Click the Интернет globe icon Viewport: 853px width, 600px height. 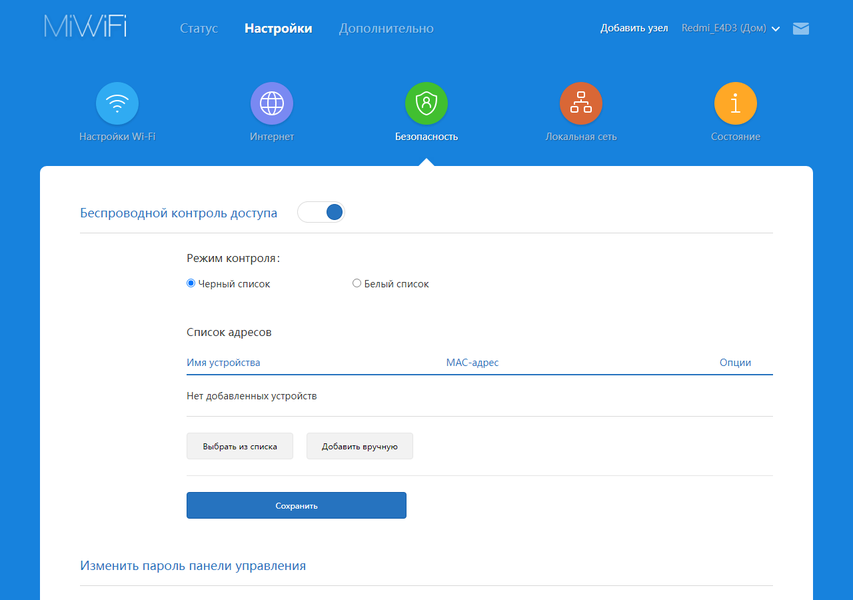pos(271,103)
